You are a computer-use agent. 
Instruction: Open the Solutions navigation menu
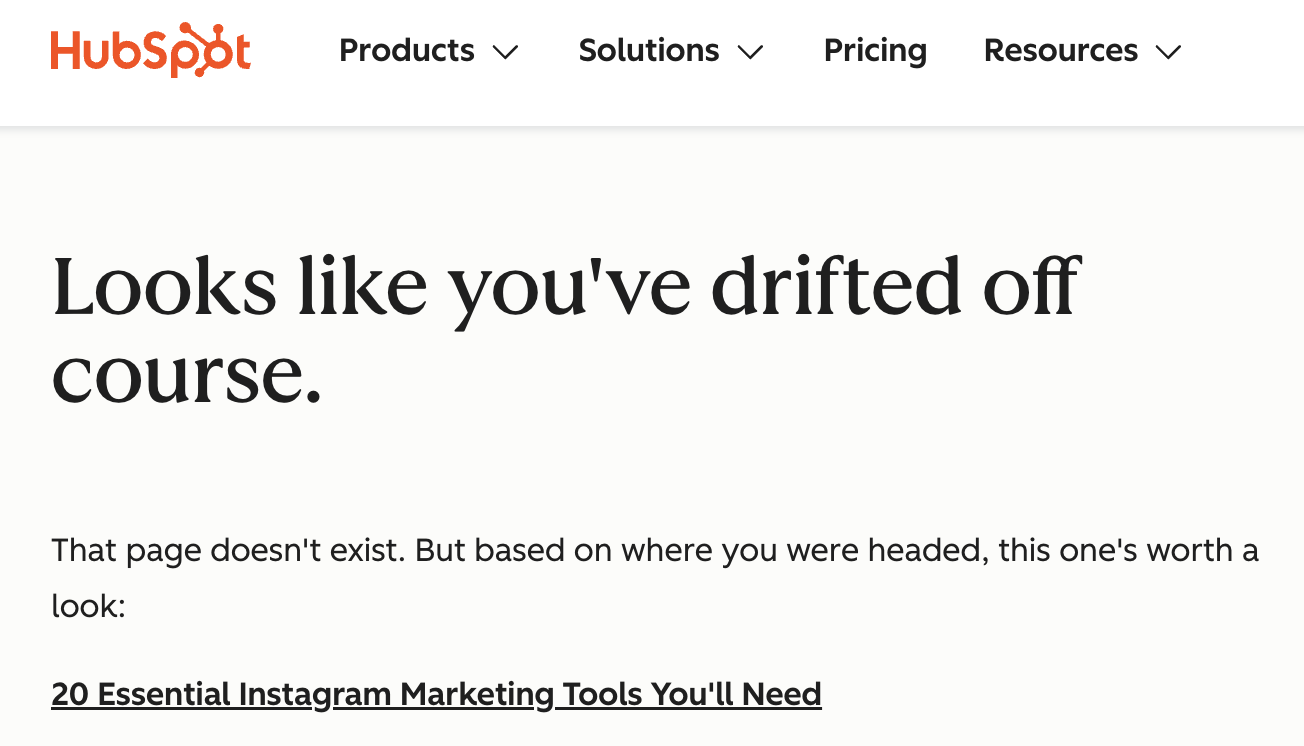pos(649,50)
